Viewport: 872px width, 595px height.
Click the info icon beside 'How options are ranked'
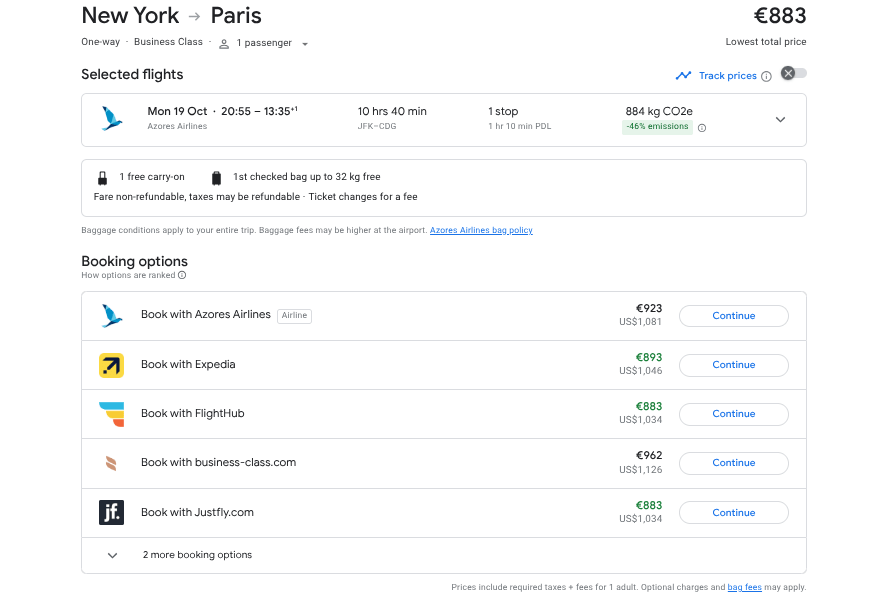(182, 275)
